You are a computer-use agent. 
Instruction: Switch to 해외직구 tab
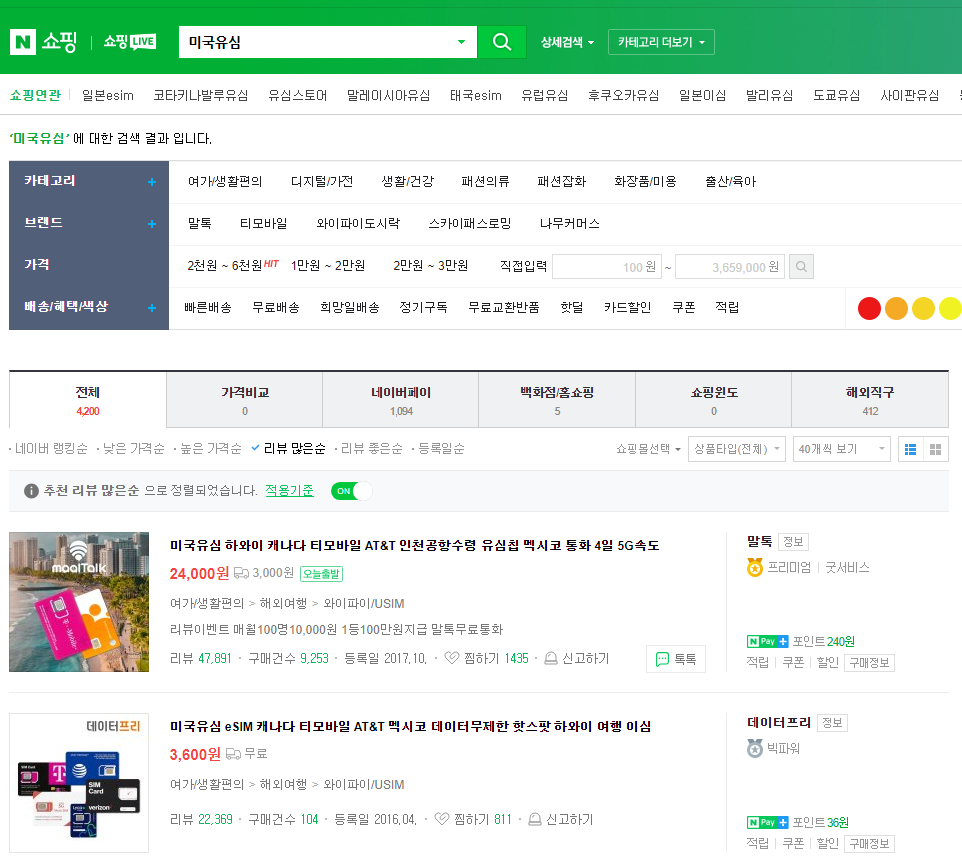pyautogui.click(x=870, y=400)
